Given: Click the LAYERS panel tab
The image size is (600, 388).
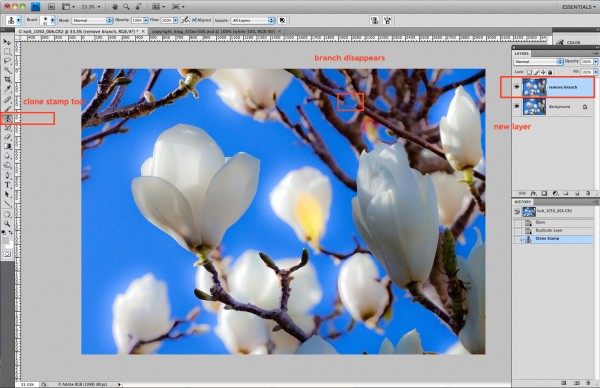Looking at the screenshot, I should tap(522, 53).
